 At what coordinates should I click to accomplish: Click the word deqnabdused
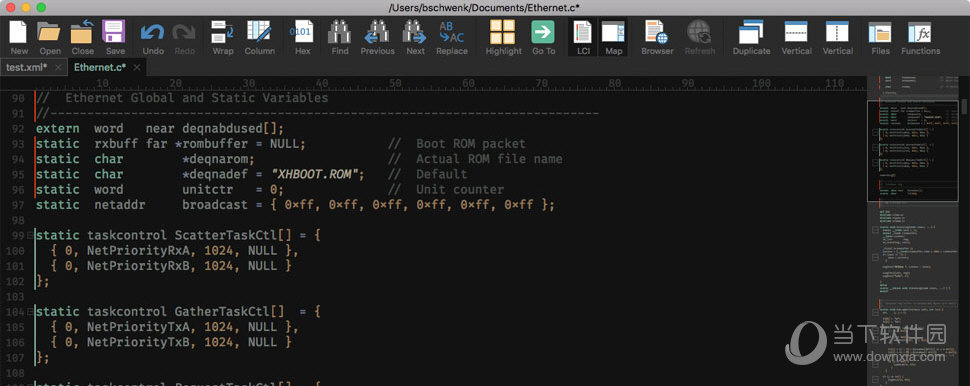[222, 129]
